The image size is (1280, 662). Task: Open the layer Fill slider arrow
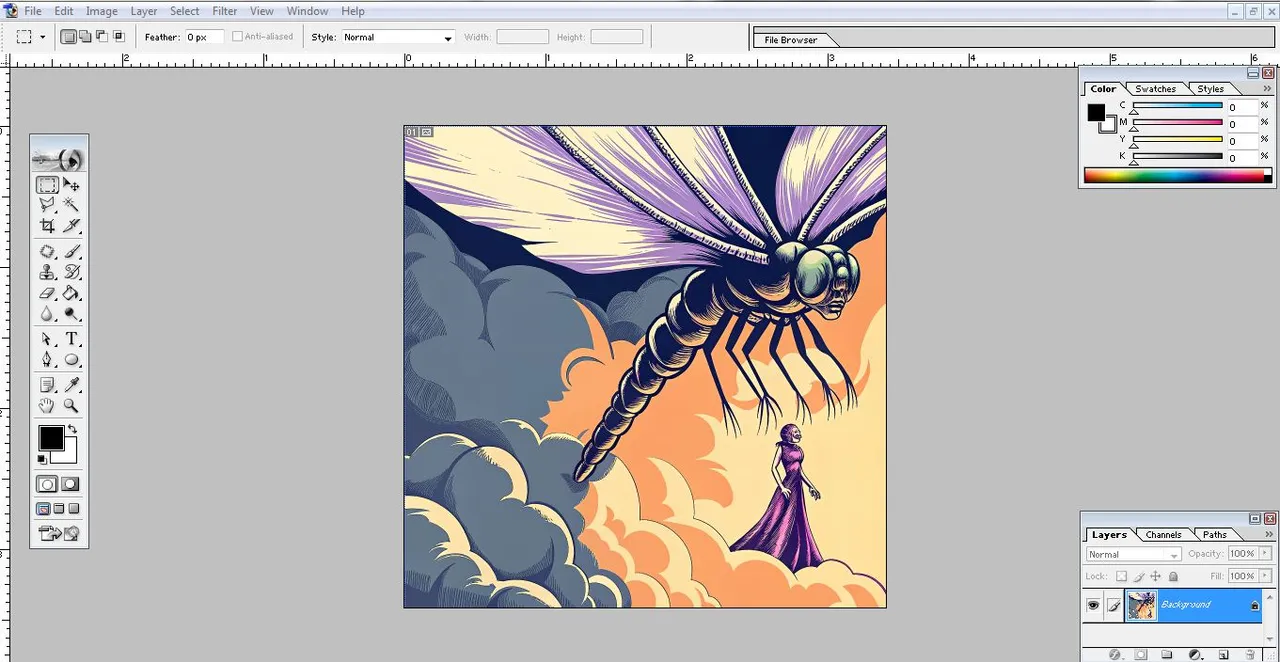click(1267, 576)
